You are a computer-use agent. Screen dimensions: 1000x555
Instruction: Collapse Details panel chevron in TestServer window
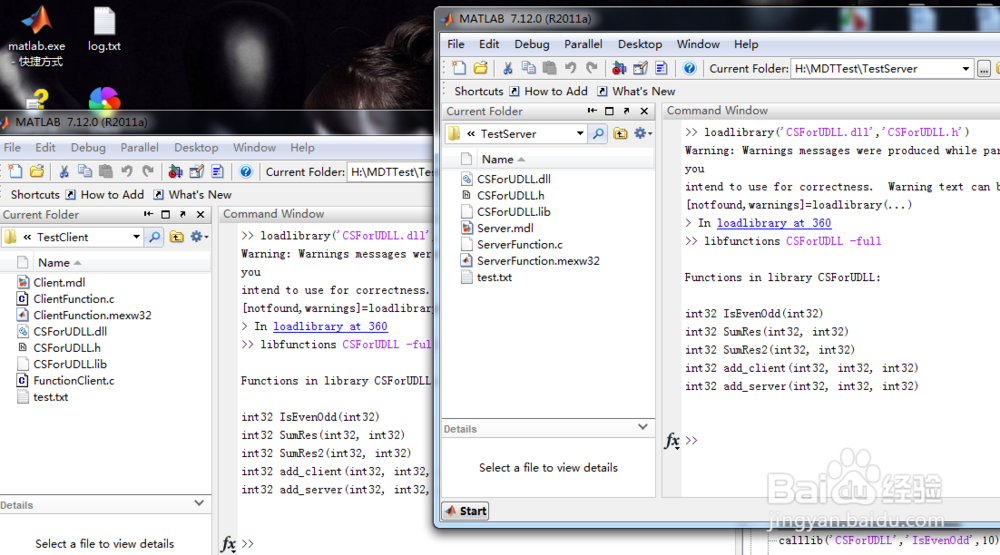tap(643, 427)
